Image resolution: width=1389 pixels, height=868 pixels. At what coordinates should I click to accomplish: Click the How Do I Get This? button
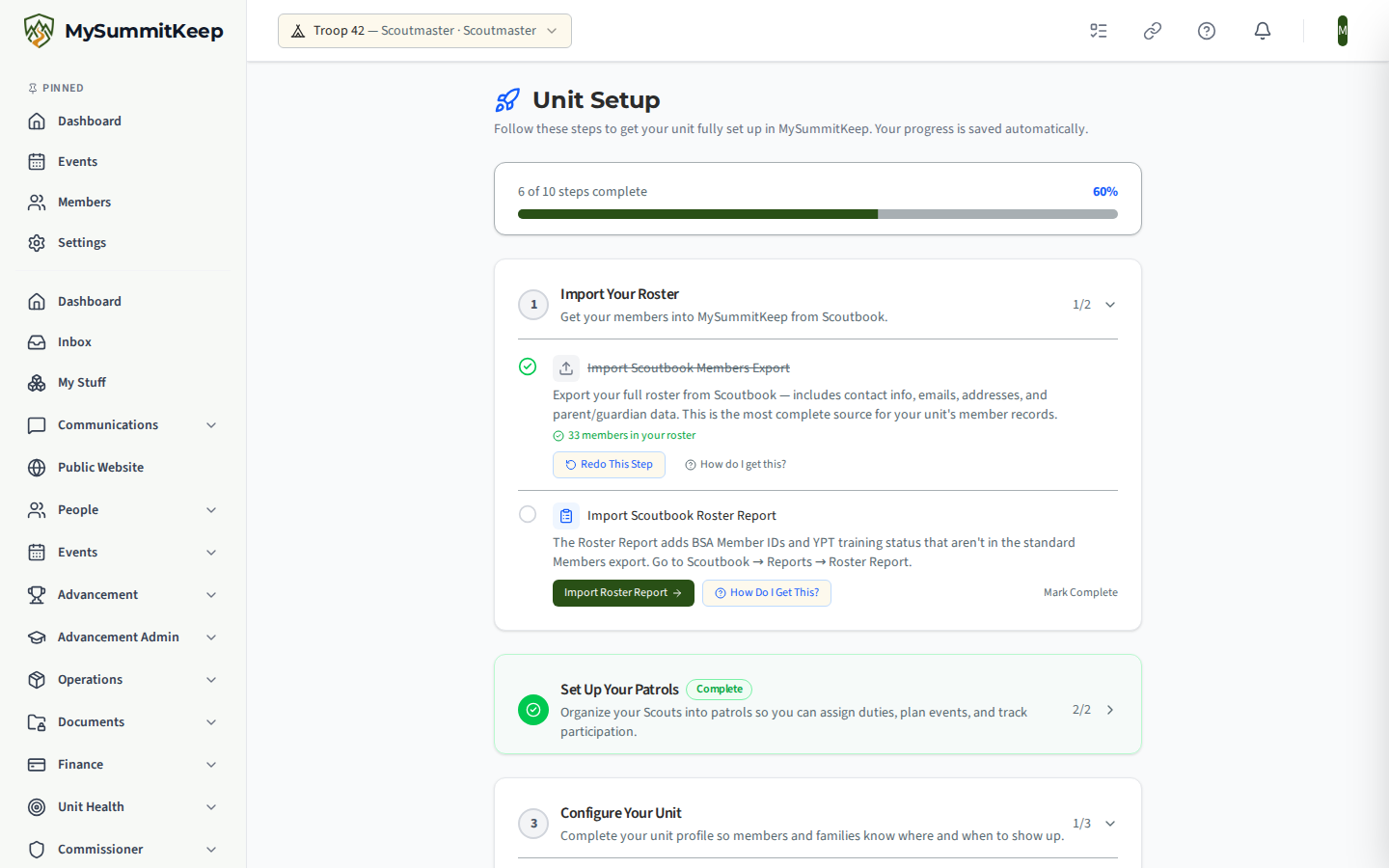767,593
